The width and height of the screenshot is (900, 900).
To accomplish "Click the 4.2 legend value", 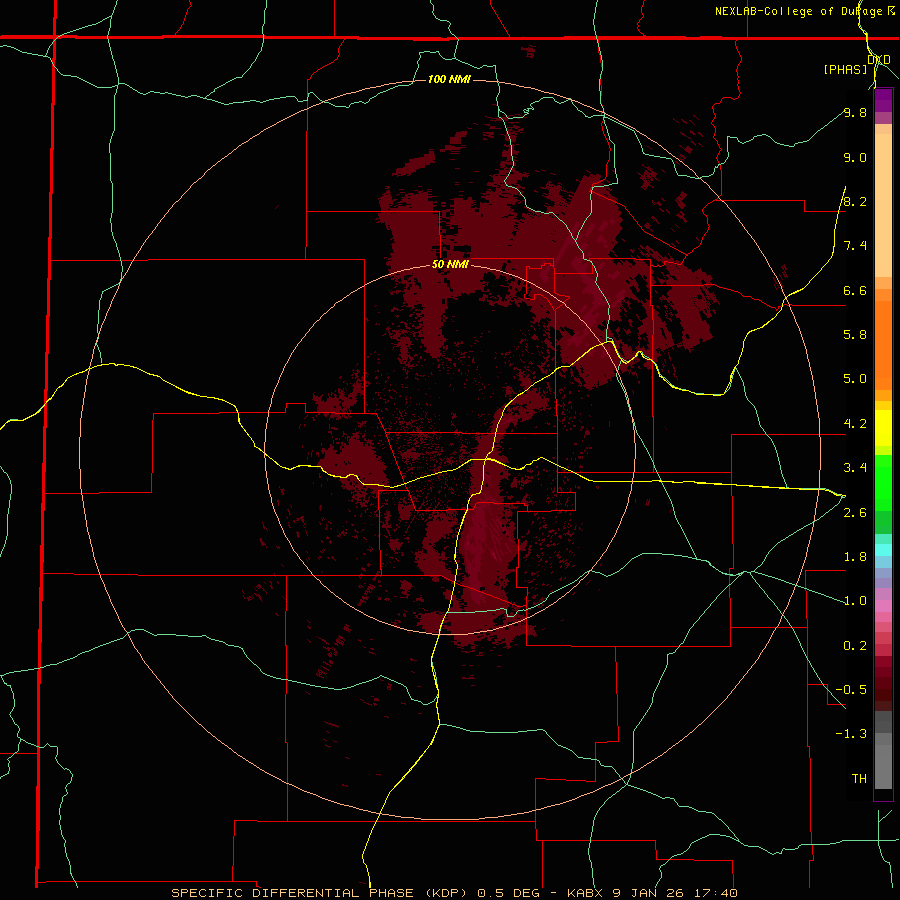I will coord(855,424).
